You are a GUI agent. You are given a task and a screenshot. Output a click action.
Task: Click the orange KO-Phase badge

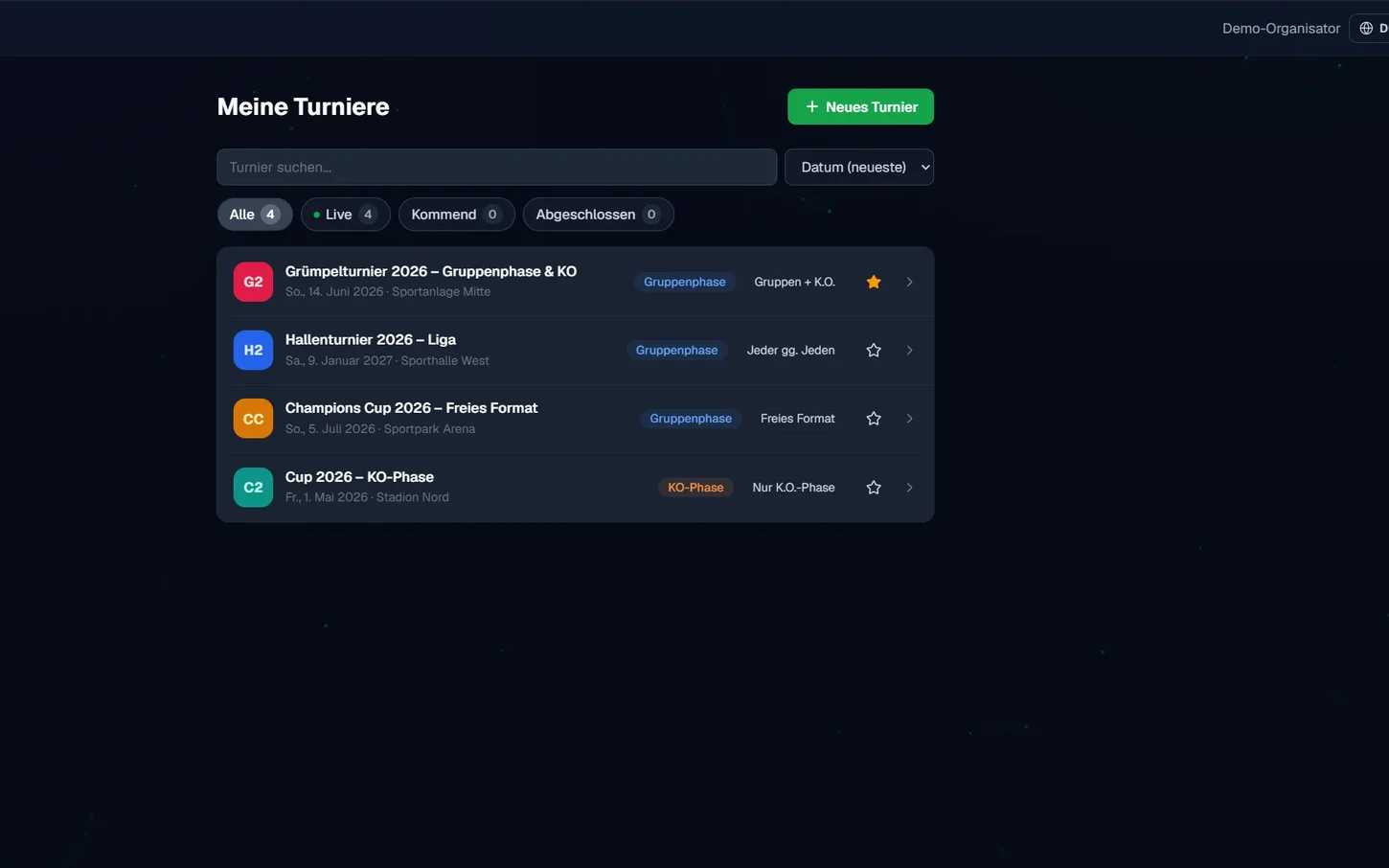click(695, 487)
